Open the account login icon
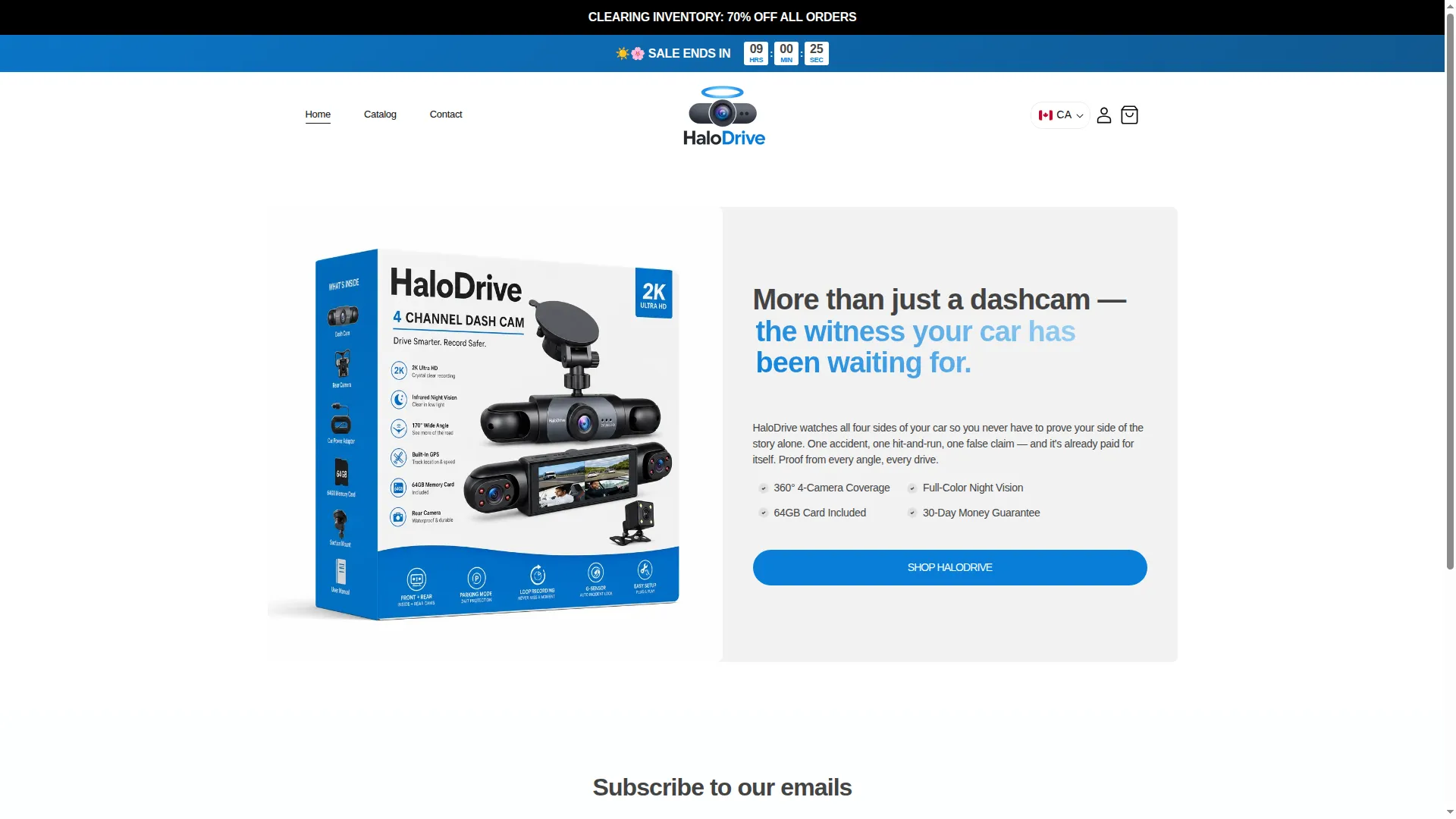The image size is (1456, 819). point(1104,115)
